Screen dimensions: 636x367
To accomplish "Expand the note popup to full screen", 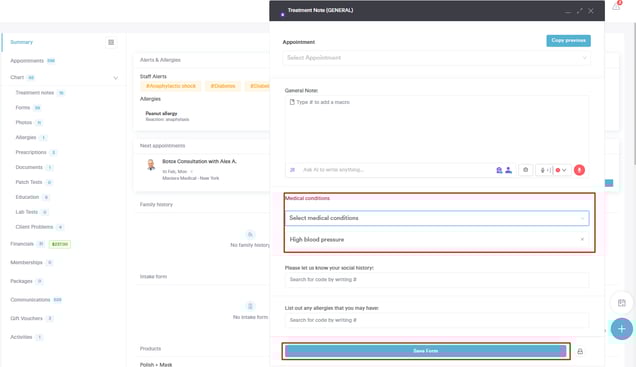I will point(579,11).
